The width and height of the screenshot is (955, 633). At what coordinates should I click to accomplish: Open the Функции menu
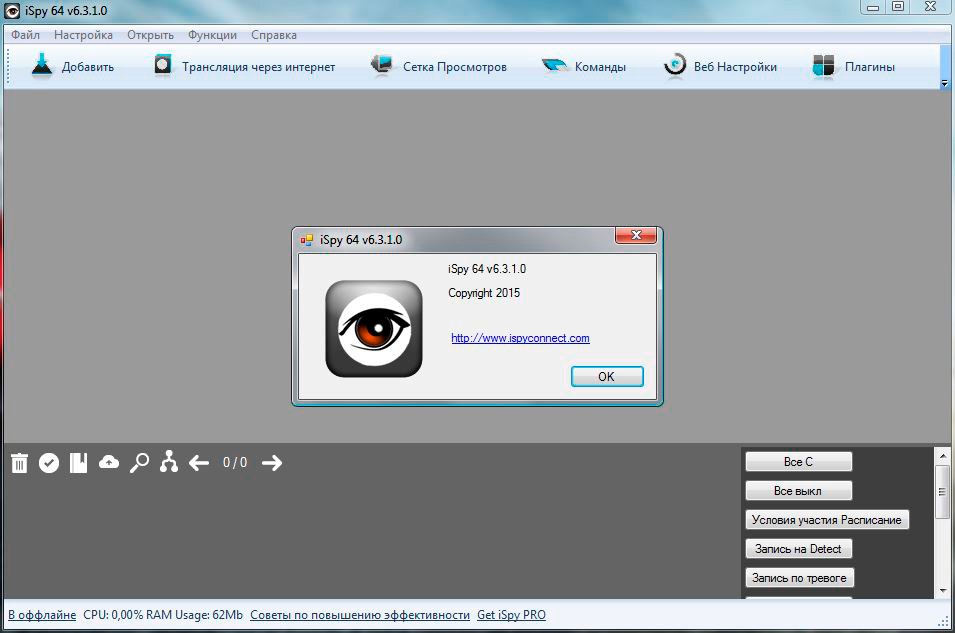tap(212, 35)
